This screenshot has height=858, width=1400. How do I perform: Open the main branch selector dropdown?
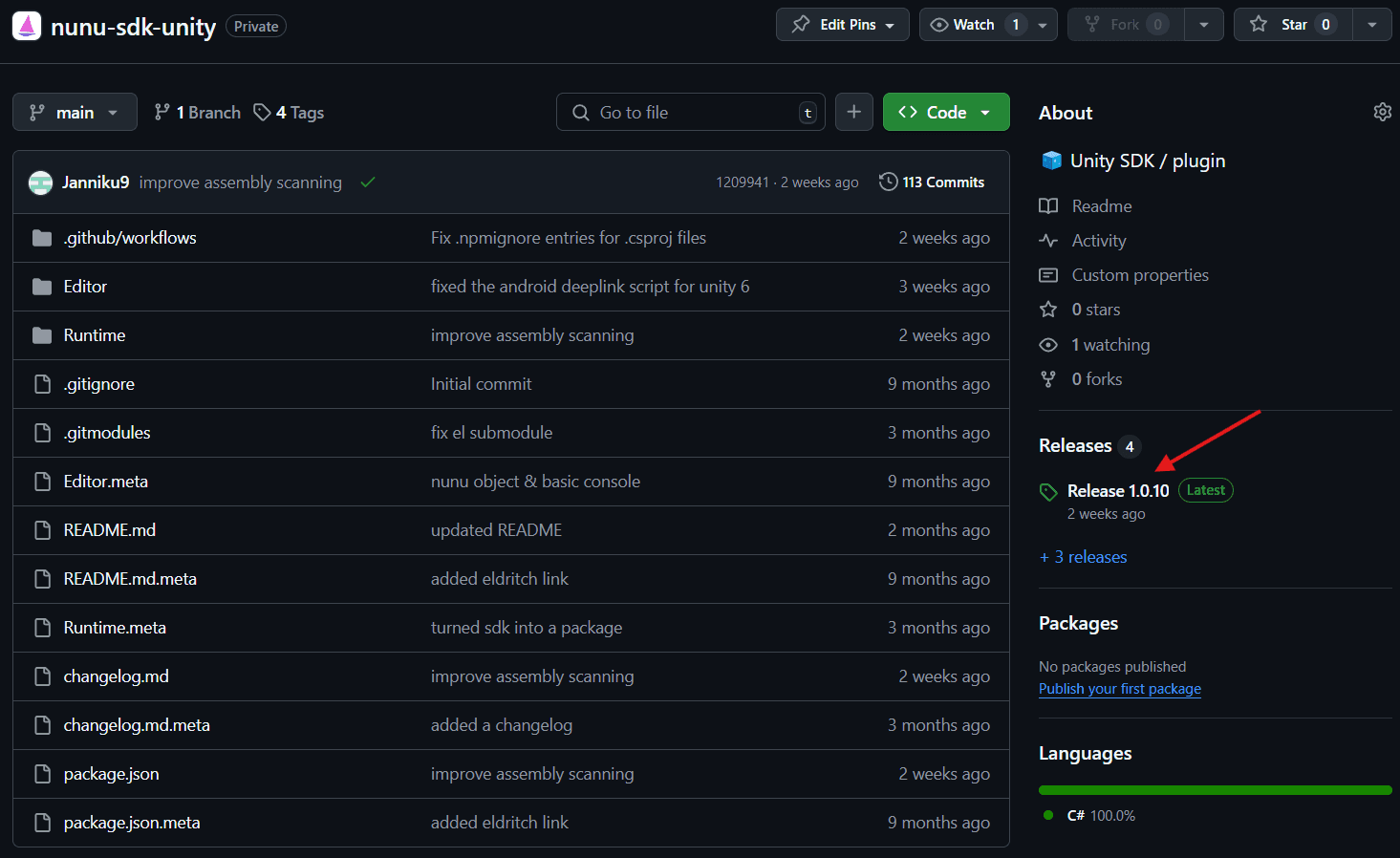click(x=75, y=112)
